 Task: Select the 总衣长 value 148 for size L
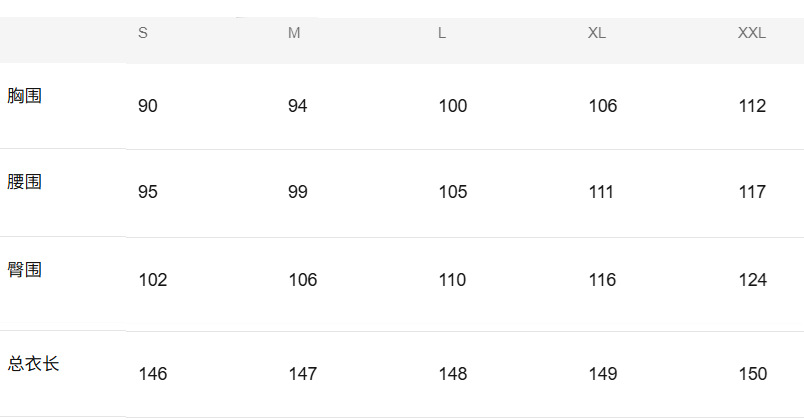(453, 374)
